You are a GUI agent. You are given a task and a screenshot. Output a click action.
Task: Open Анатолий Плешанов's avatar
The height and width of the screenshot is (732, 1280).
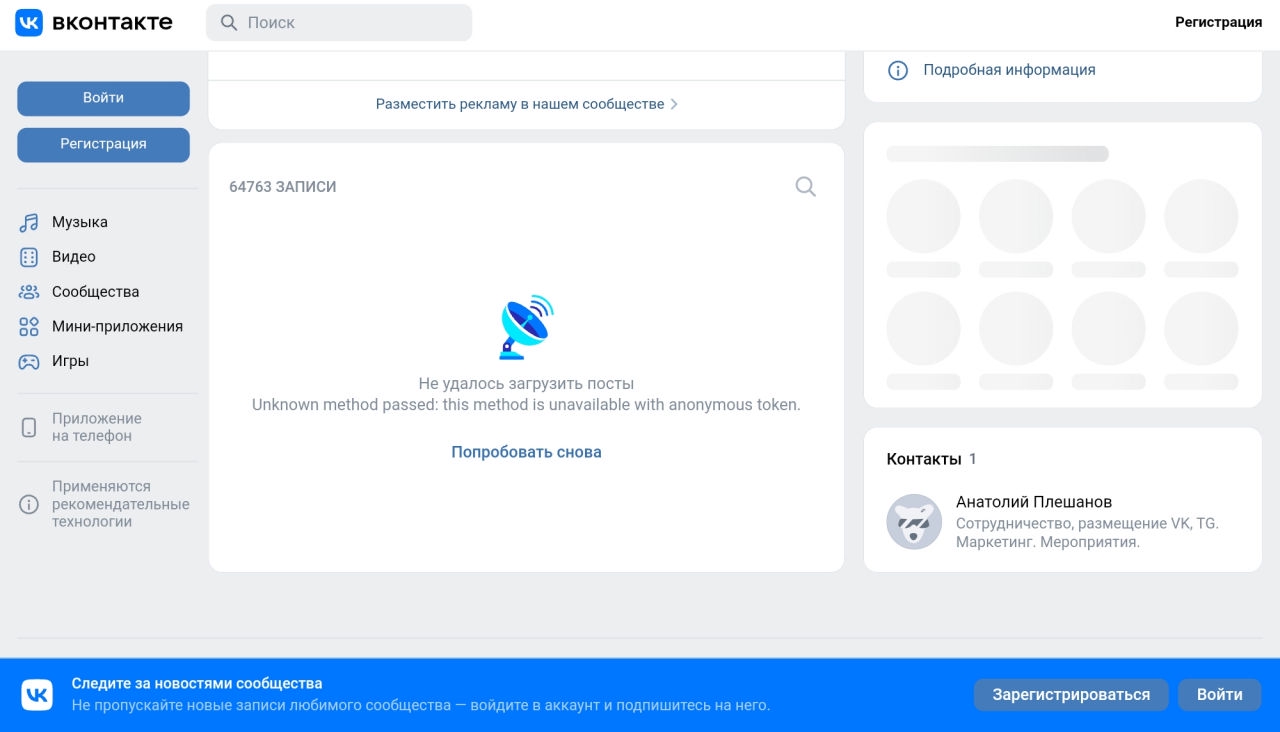point(914,521)
